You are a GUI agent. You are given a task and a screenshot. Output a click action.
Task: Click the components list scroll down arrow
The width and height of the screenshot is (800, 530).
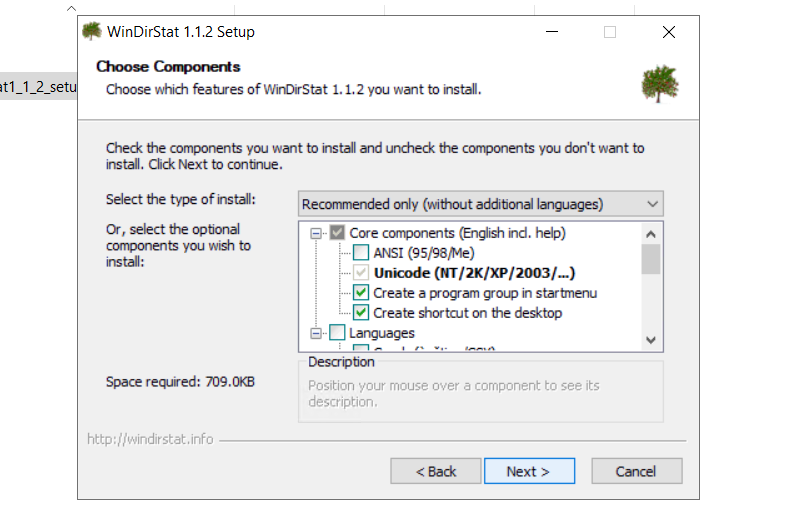click(651, 340)
